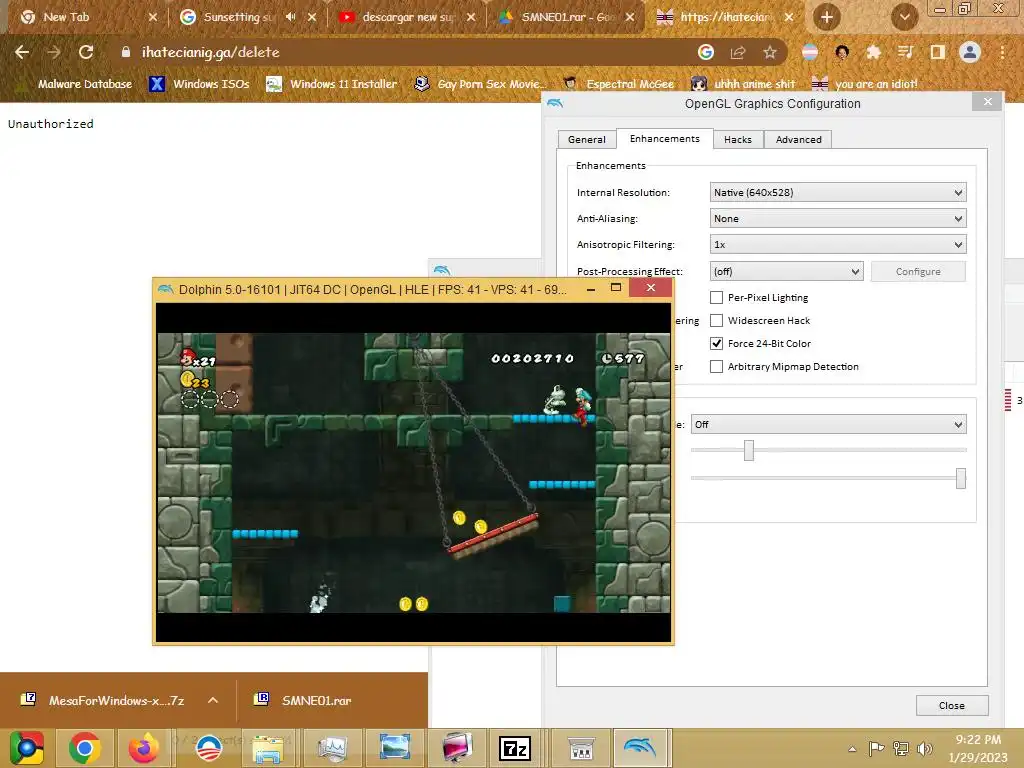Image resolution: width=1024 pixels, height=768 pixels.
Task: Switch to the SMNE01.rar Google Drive tab
Action: point(566,17)
